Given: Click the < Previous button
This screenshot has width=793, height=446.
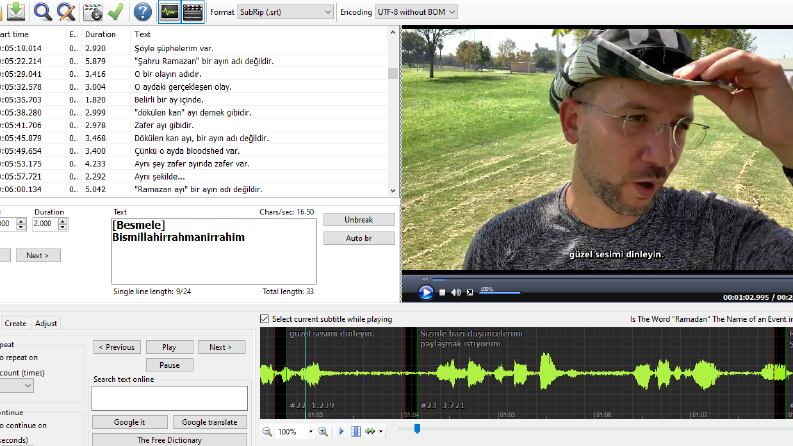Looking at the screenshot, I should (x=117, y=347).
